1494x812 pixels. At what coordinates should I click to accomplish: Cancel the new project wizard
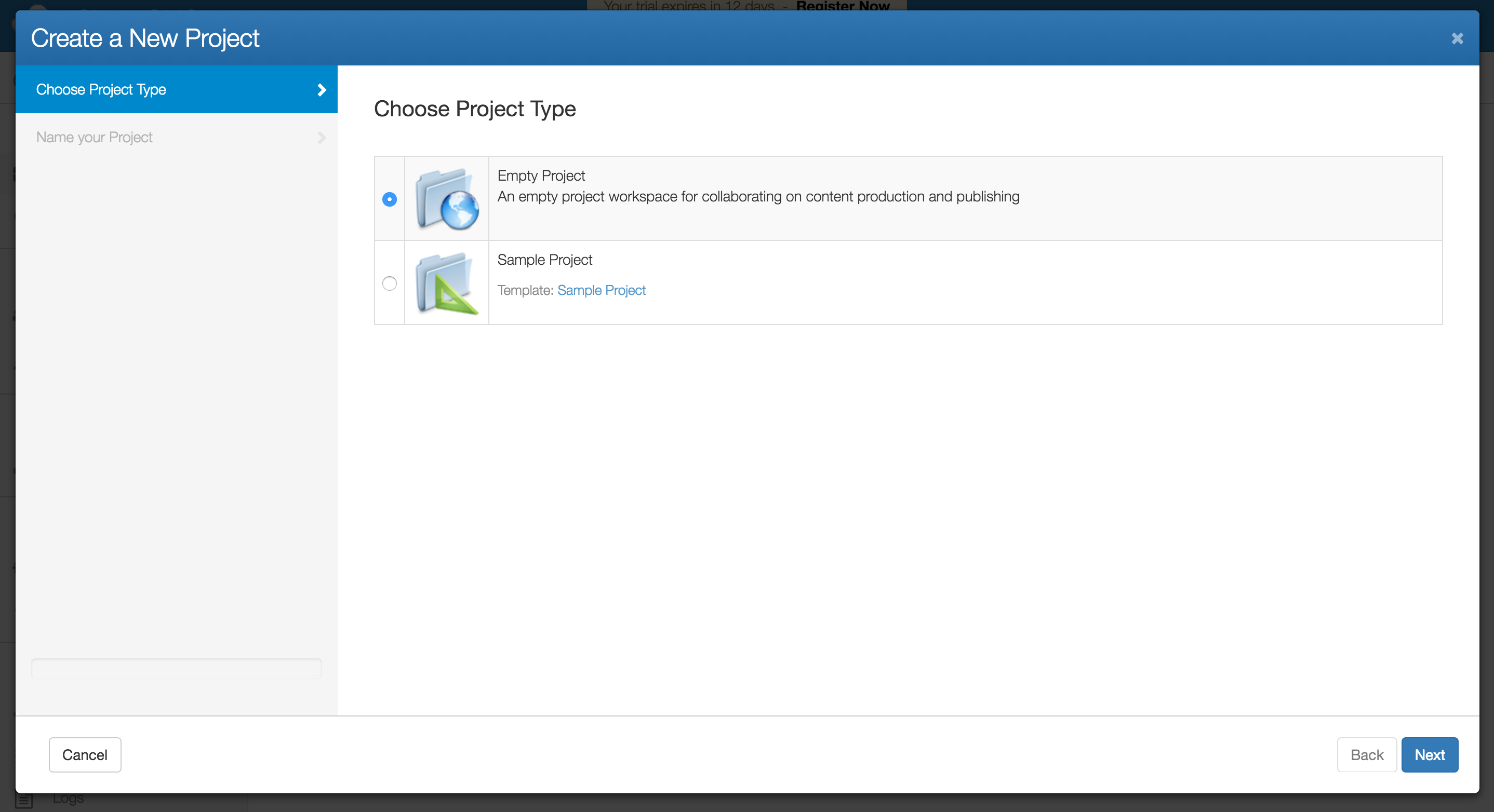(85, 754)
